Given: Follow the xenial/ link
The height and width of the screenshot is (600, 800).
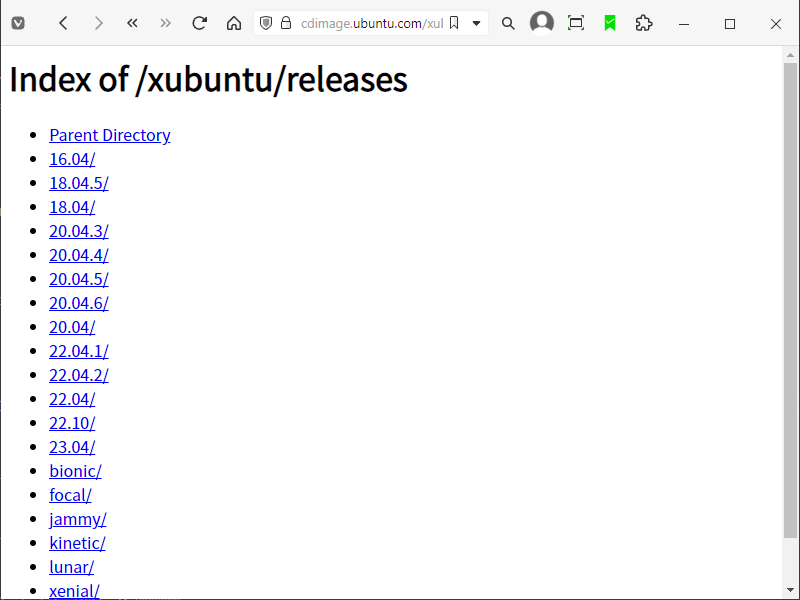Looking at the screenshot, I should [x=74, y=591].
